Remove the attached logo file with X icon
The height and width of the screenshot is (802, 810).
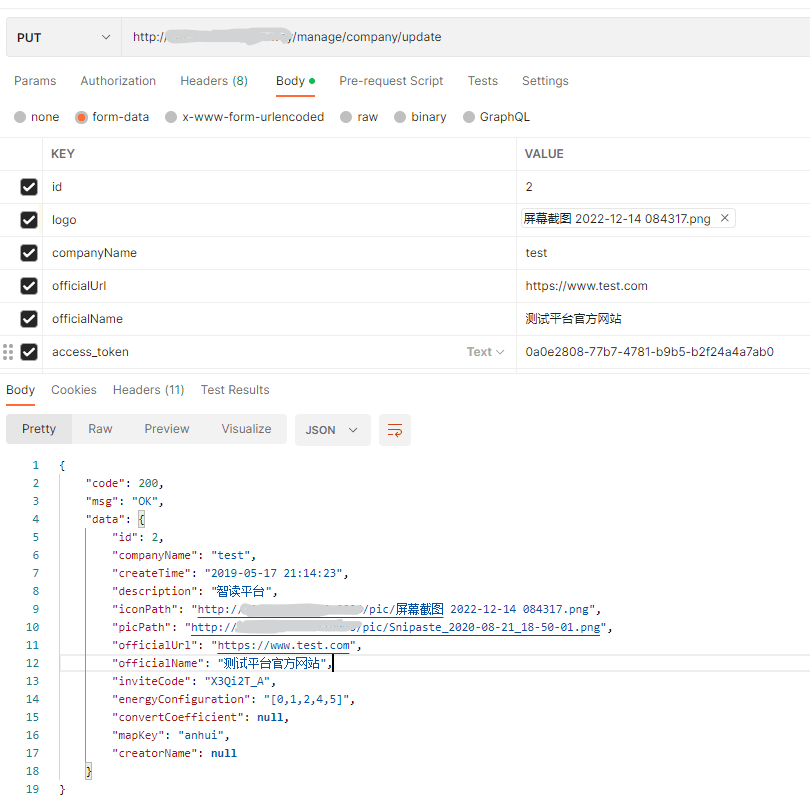[x=724, y=218]
